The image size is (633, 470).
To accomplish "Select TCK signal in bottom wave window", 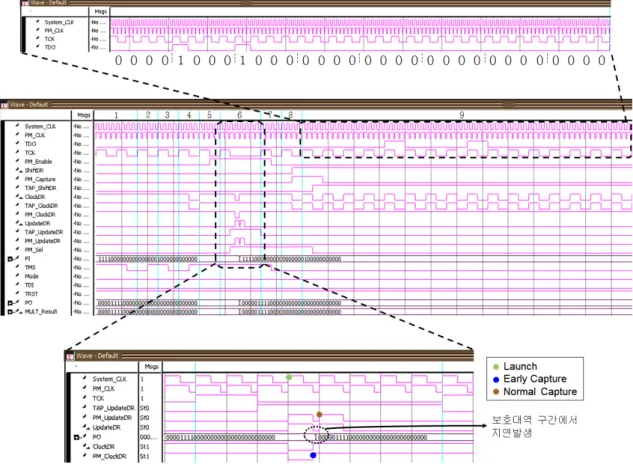I will (98, 399).
